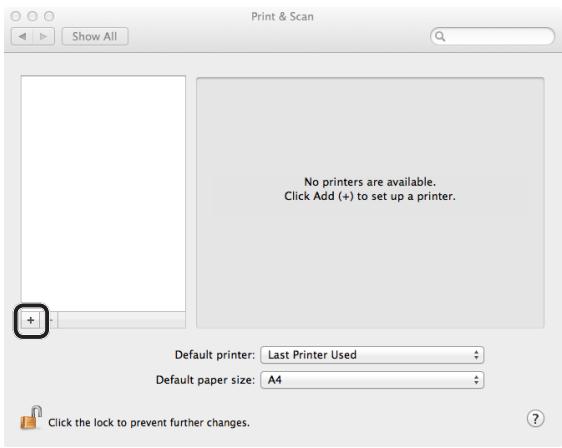The width and height of the screenshot is (562, 448).
Task: Click the Remove (-) printer button
Action: click(52, 320)
